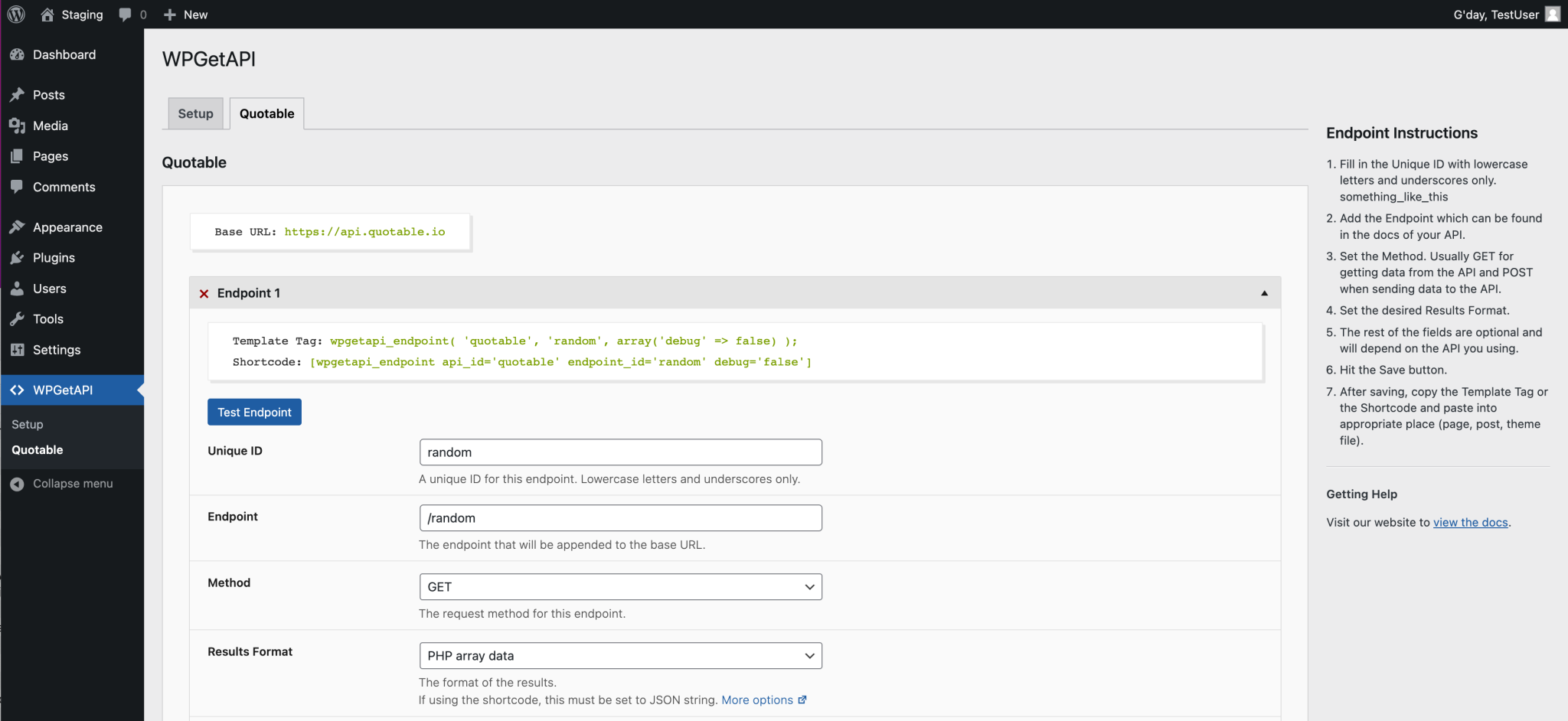Switch to the Setup tab

[195, 113]
